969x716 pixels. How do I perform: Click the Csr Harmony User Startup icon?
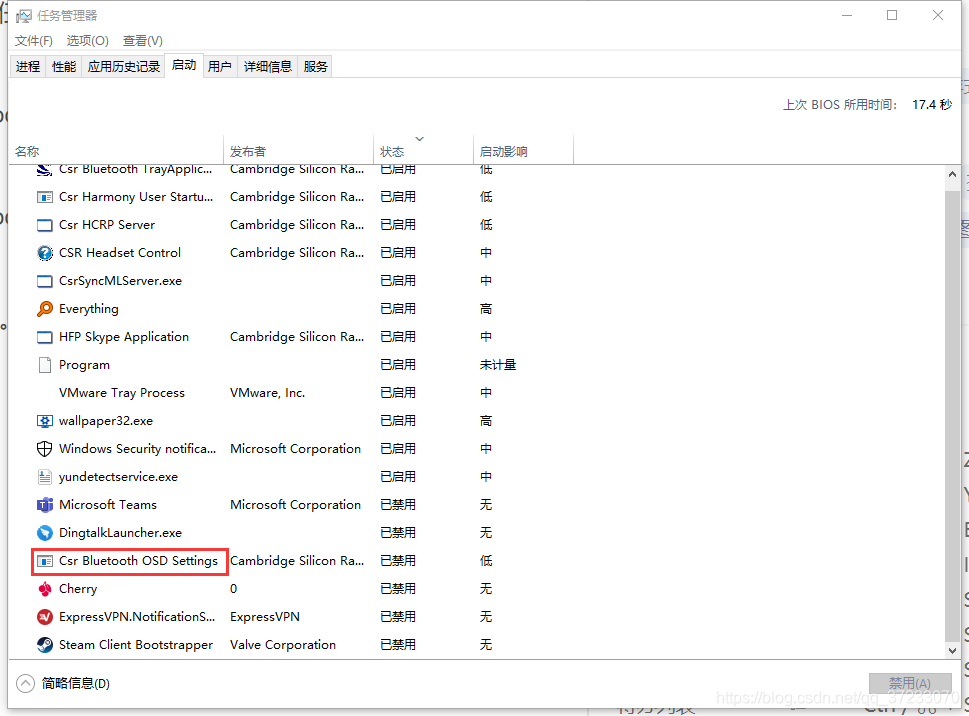coord(44,197)
